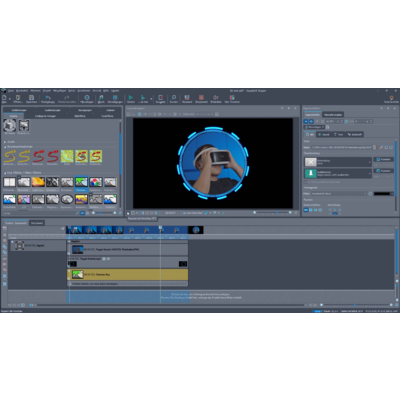Open the Projekt menu
Image resolution: width=400 pixels, height=400 pixels.
pyautogui.click(x=47, y=91)
